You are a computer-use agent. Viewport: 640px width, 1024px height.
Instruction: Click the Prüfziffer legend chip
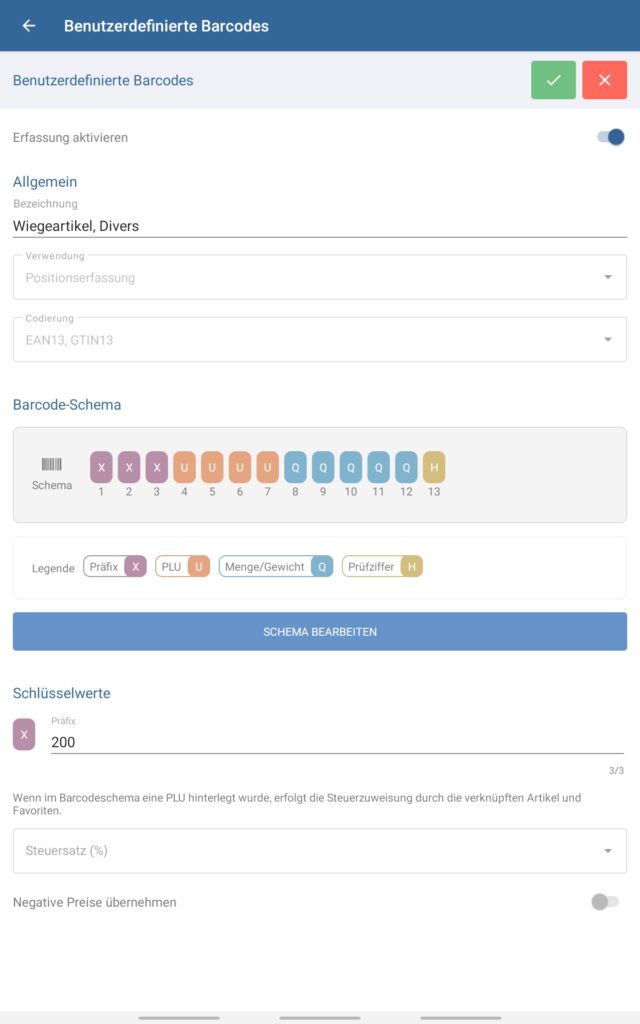point(383,567)
